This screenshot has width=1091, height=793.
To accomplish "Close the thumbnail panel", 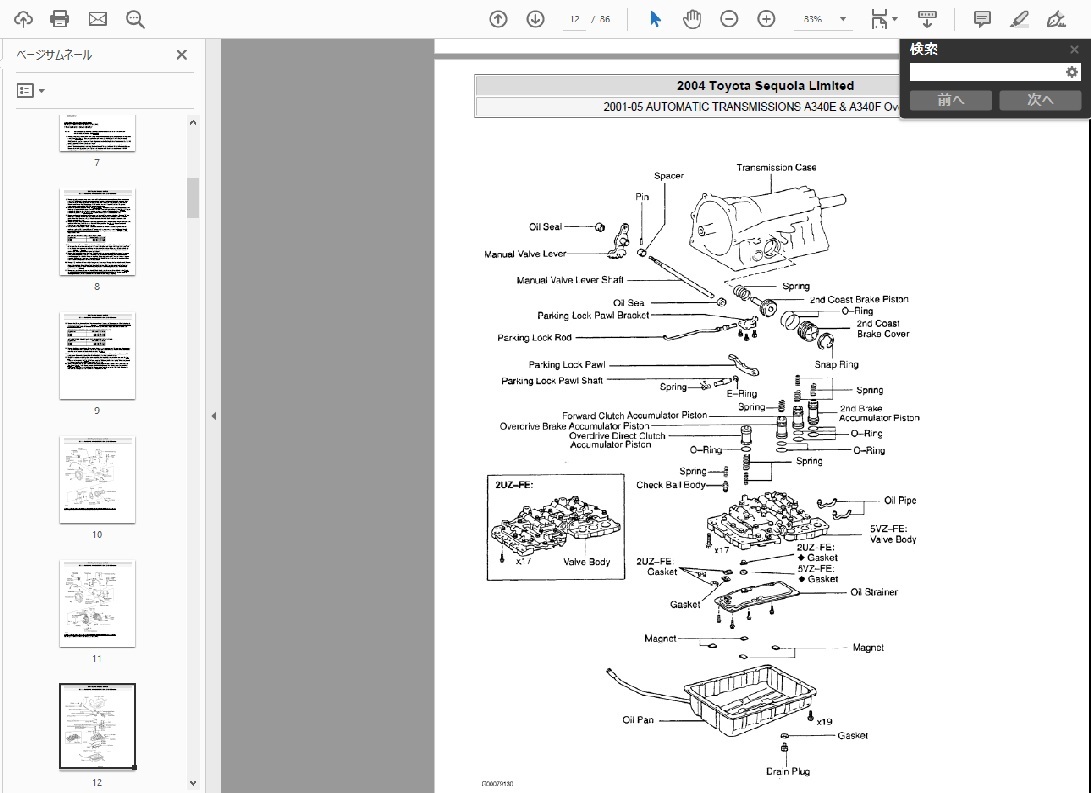I will (182, 54).
